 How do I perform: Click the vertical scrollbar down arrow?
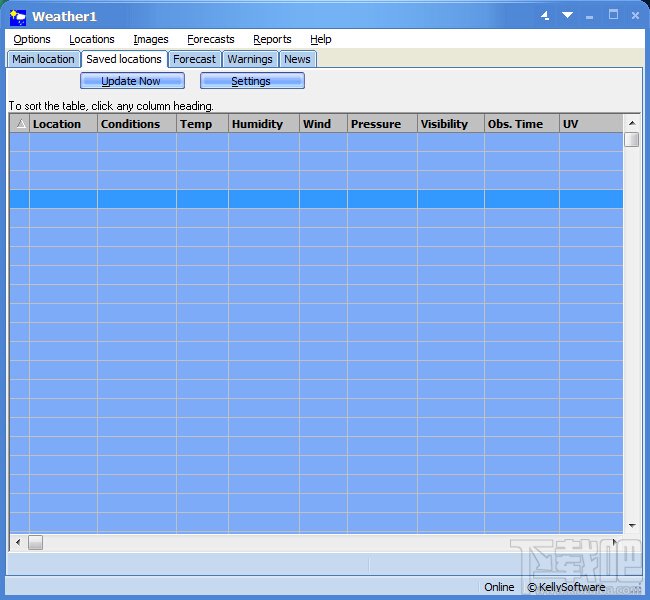(632, 525)
